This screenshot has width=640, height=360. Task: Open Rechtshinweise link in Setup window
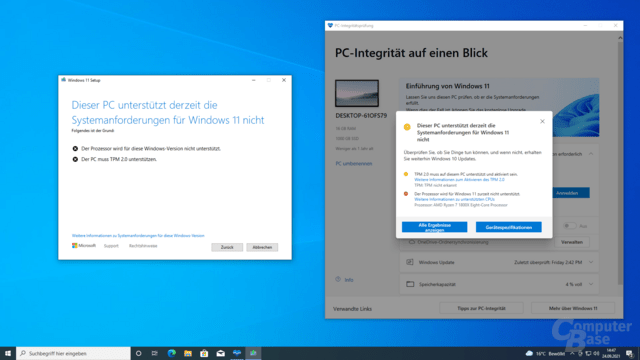pyautogui.click(x=143, y=246)
